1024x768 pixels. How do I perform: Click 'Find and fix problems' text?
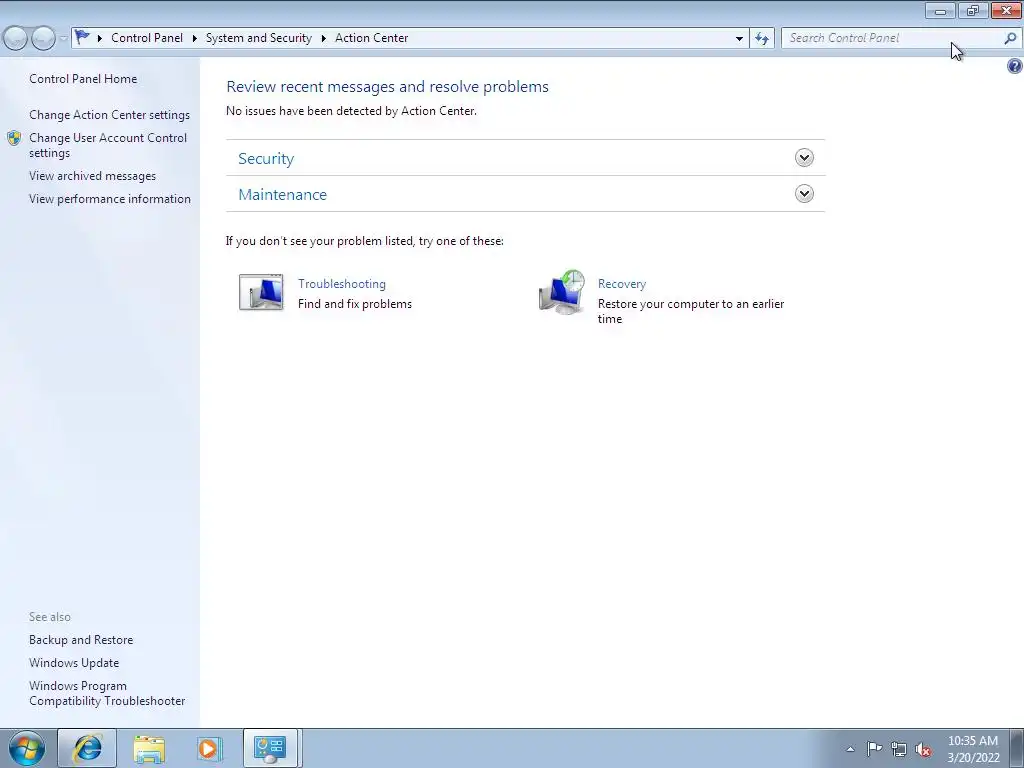(355, 304)
